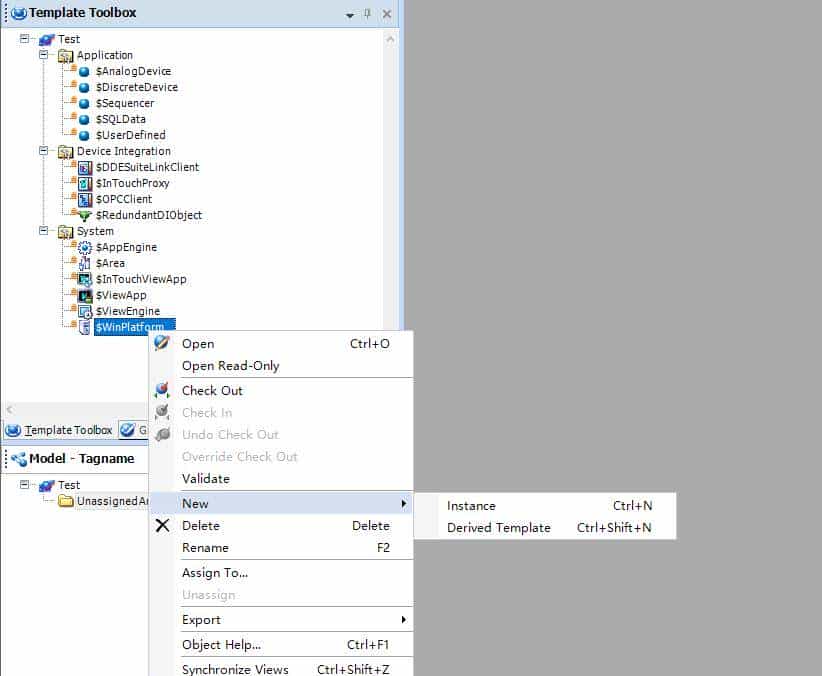822x676 pixels.
Task: Collapse the System tree node
Action: (x=42, y=231)
